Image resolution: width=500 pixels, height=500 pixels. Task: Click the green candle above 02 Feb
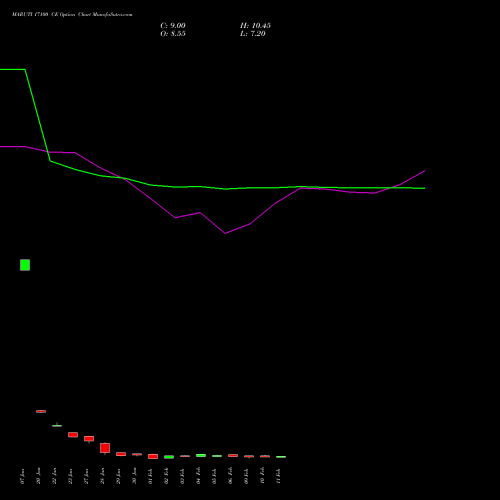(169, 457)
